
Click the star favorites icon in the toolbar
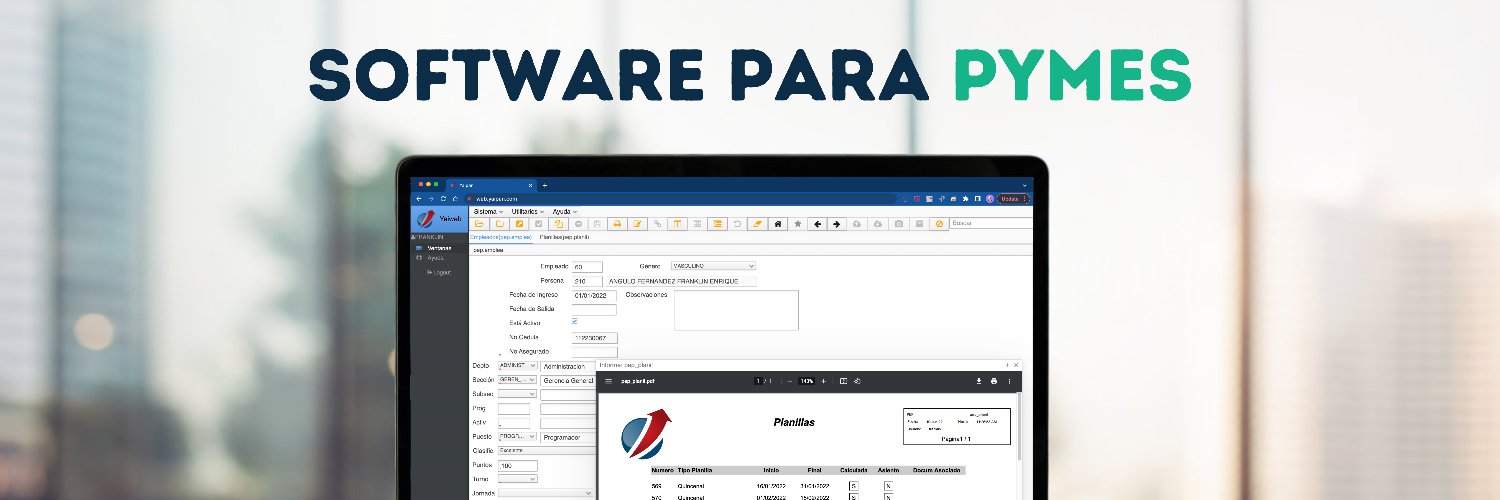[x=797, y=224]
